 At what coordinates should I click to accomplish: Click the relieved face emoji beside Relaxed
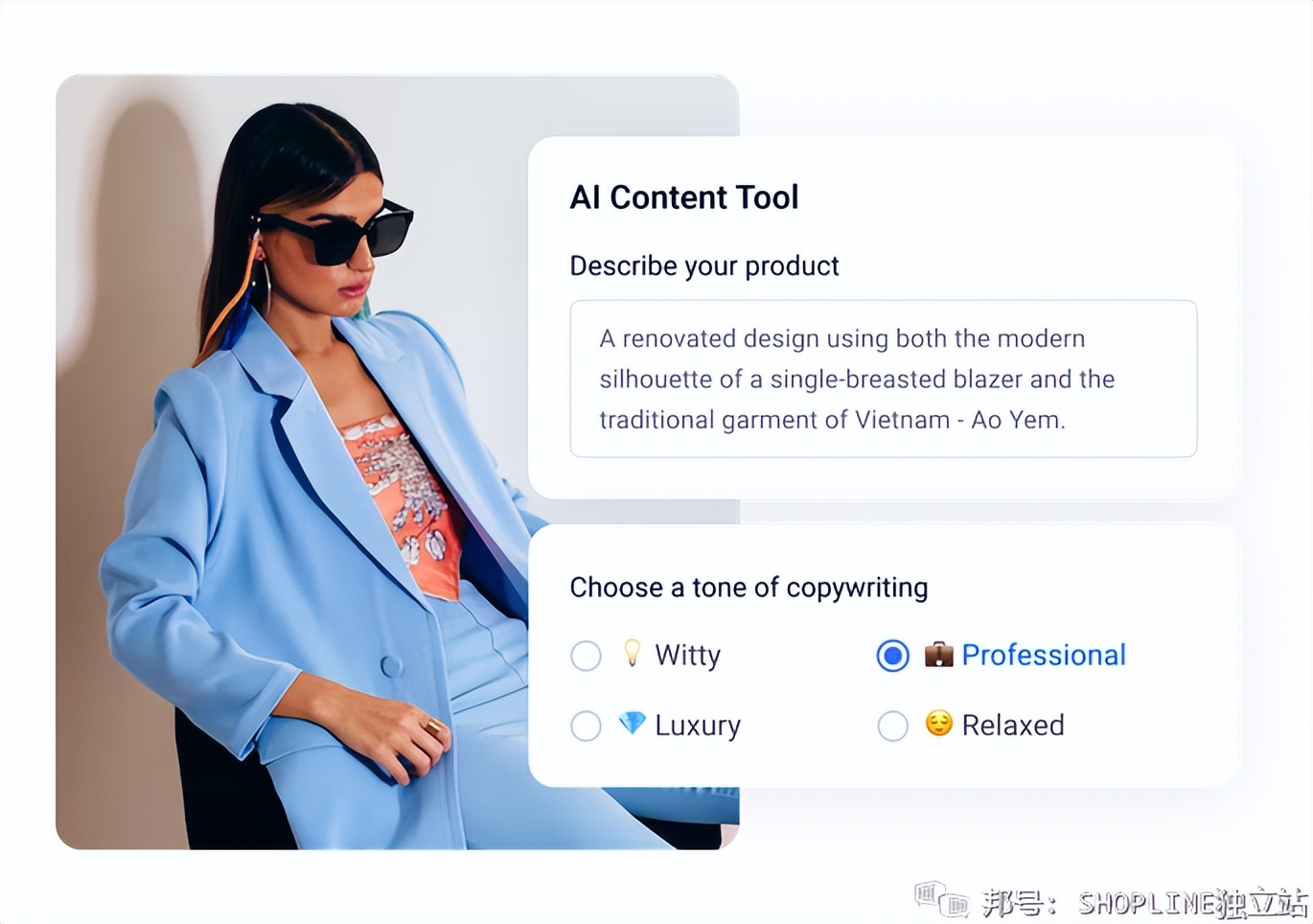tap(939, 723)
